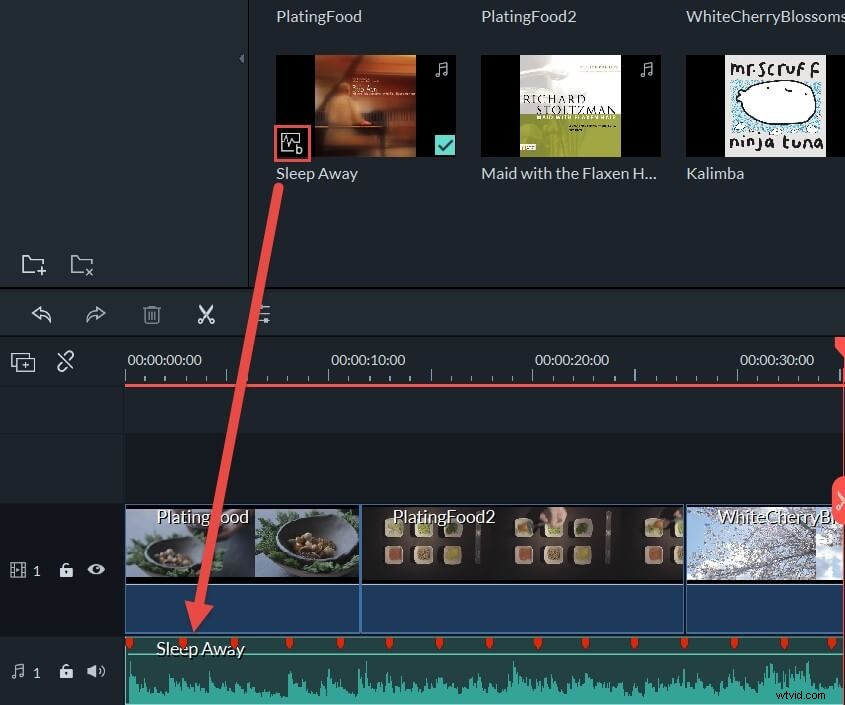
Task: Collapse the media panel with the left chevron
Action: tap(241, 59)
